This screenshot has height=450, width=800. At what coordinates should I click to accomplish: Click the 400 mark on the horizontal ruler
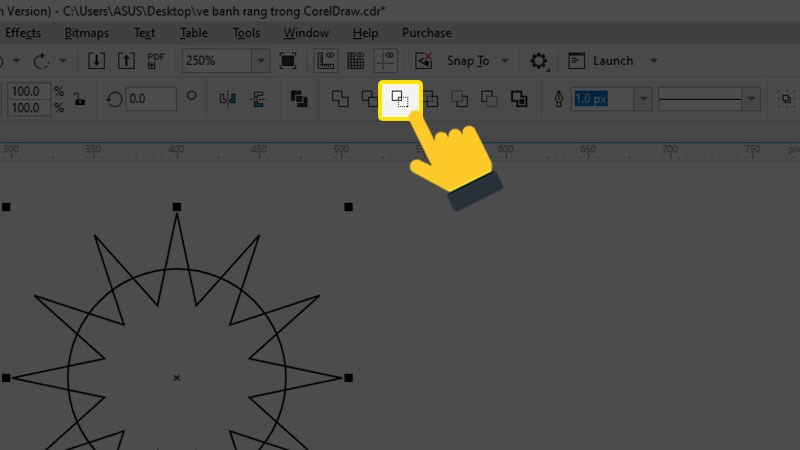177,149
